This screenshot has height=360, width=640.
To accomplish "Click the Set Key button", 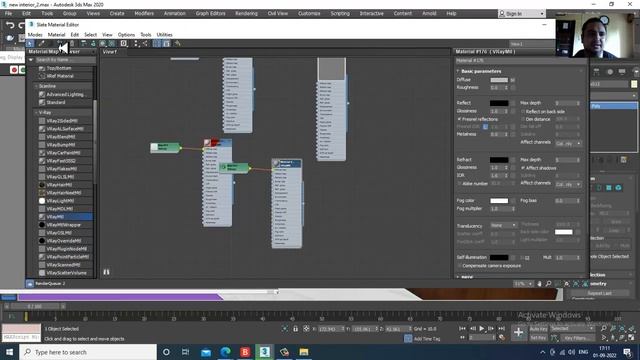I will coord(538,338).
